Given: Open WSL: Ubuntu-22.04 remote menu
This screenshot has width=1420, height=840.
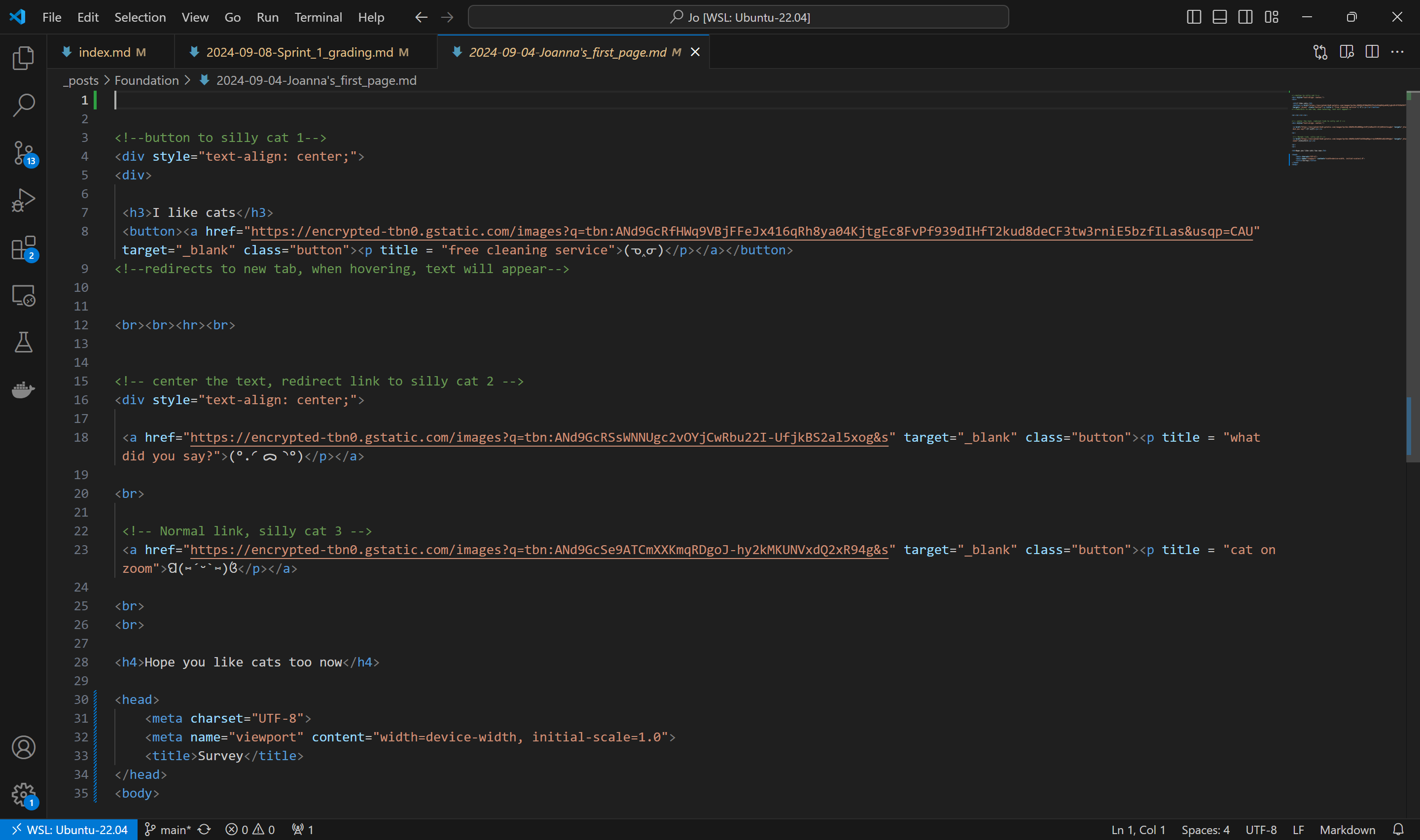Looking at the screenshot, I should [69, 830].
